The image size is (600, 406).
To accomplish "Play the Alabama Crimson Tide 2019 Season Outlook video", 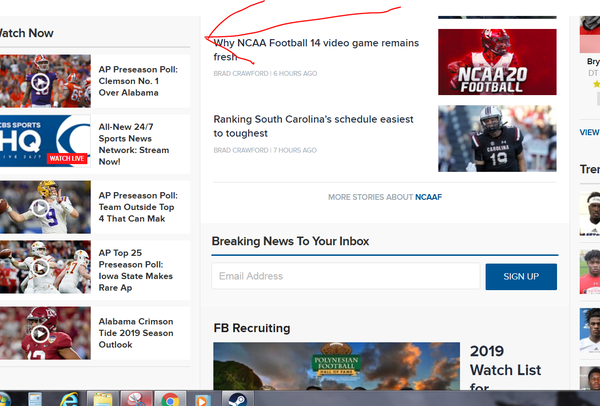I will click(40, 334).
